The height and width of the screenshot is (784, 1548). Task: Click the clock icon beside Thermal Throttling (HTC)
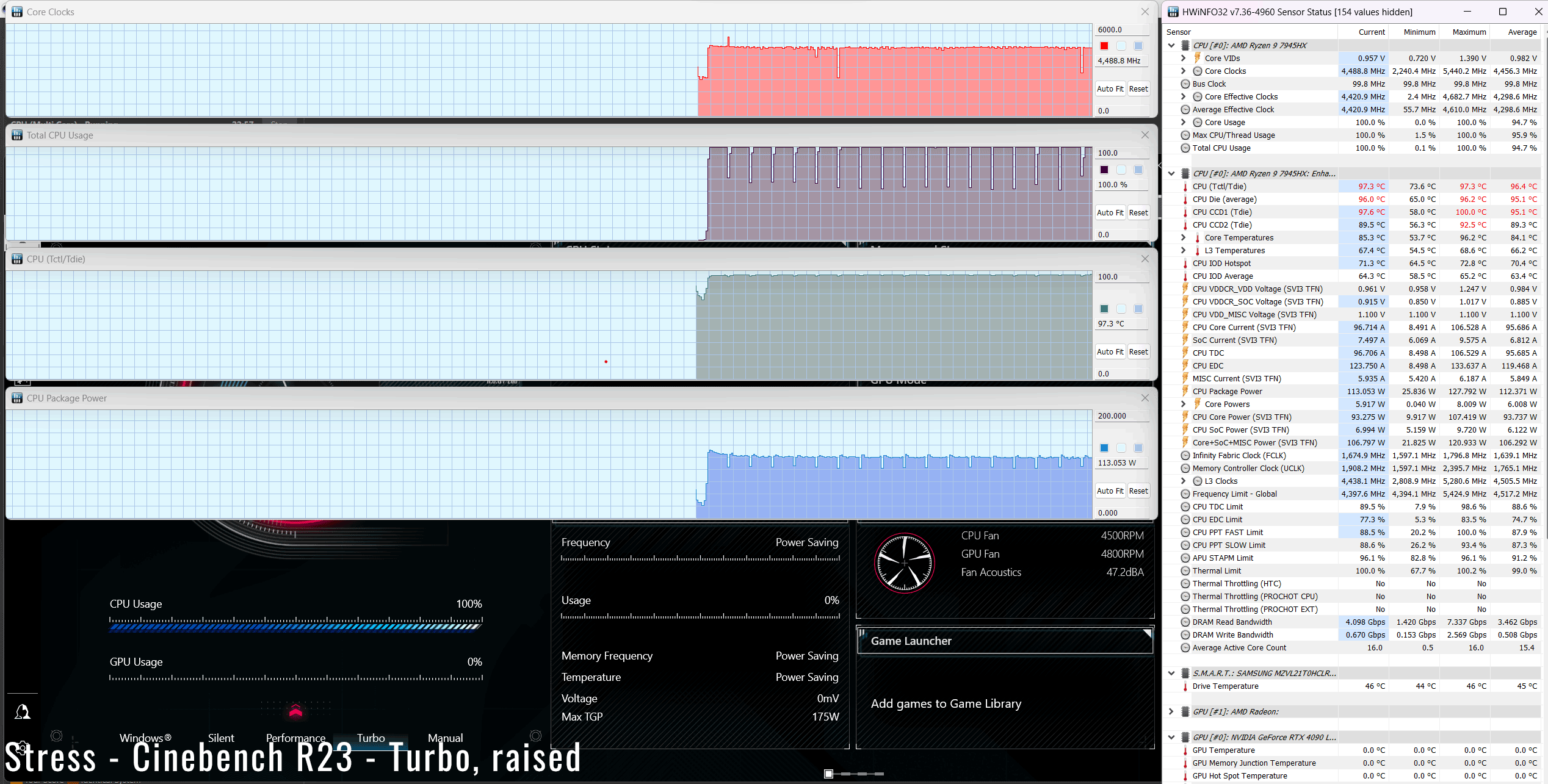[1185, 584]
